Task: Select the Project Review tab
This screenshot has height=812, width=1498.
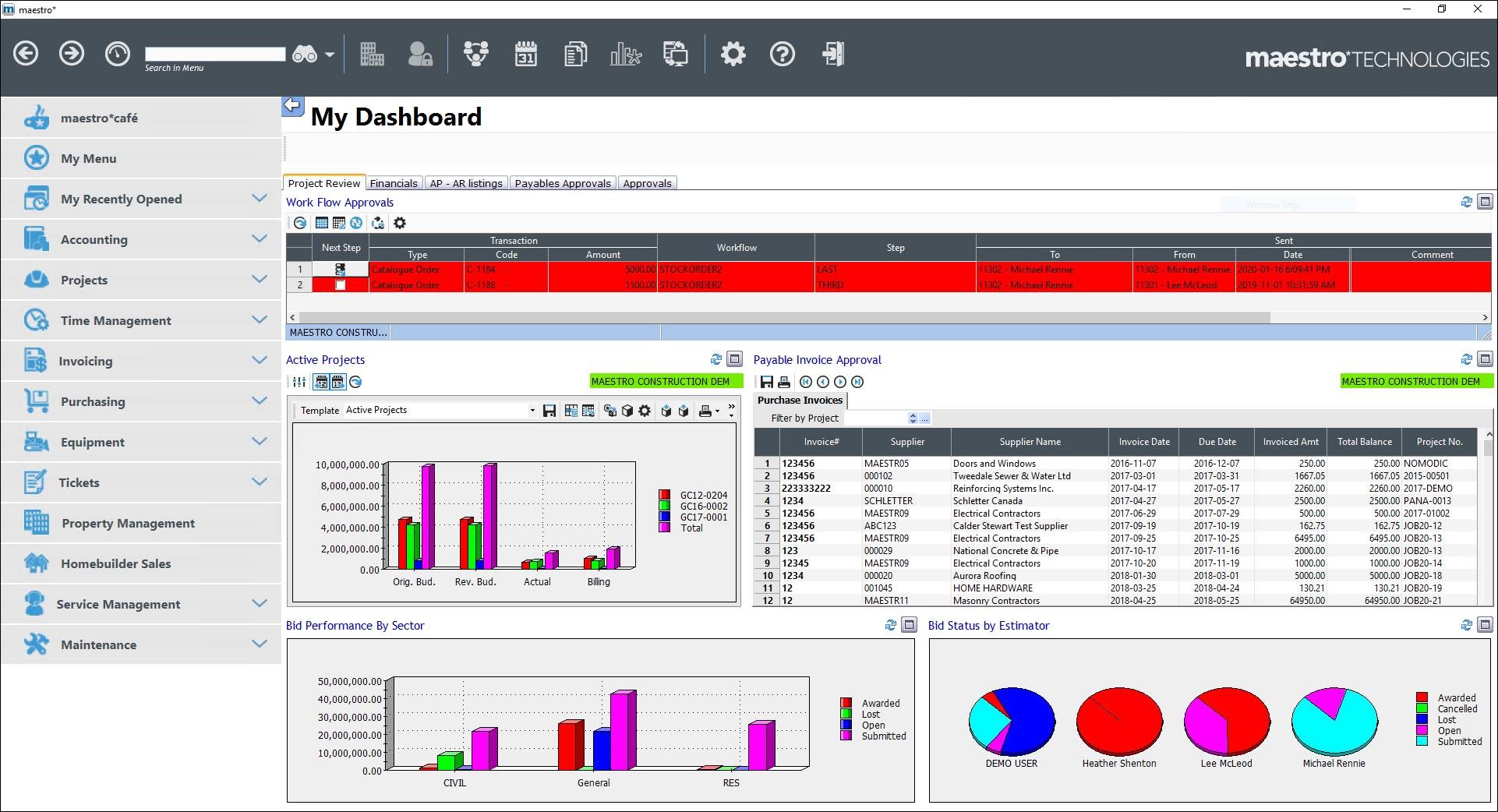Action: tap(324, 183)
